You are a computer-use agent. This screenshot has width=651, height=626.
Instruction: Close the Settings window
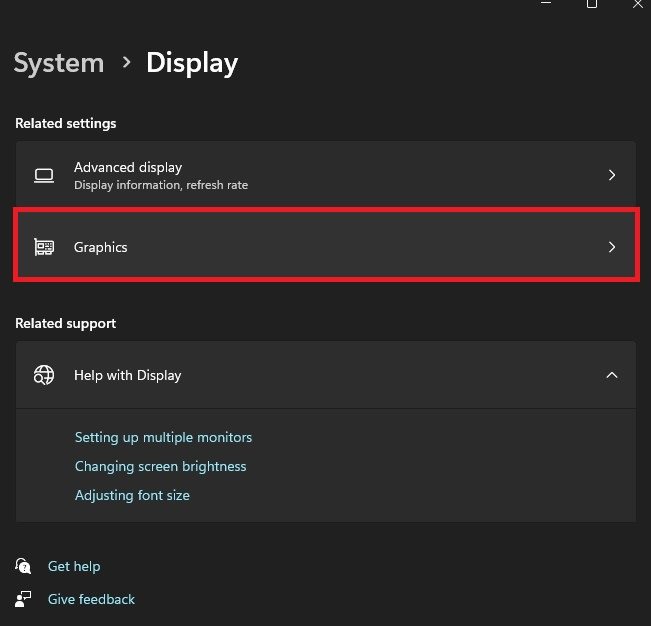pyautogui.click(x=638, y=5)
